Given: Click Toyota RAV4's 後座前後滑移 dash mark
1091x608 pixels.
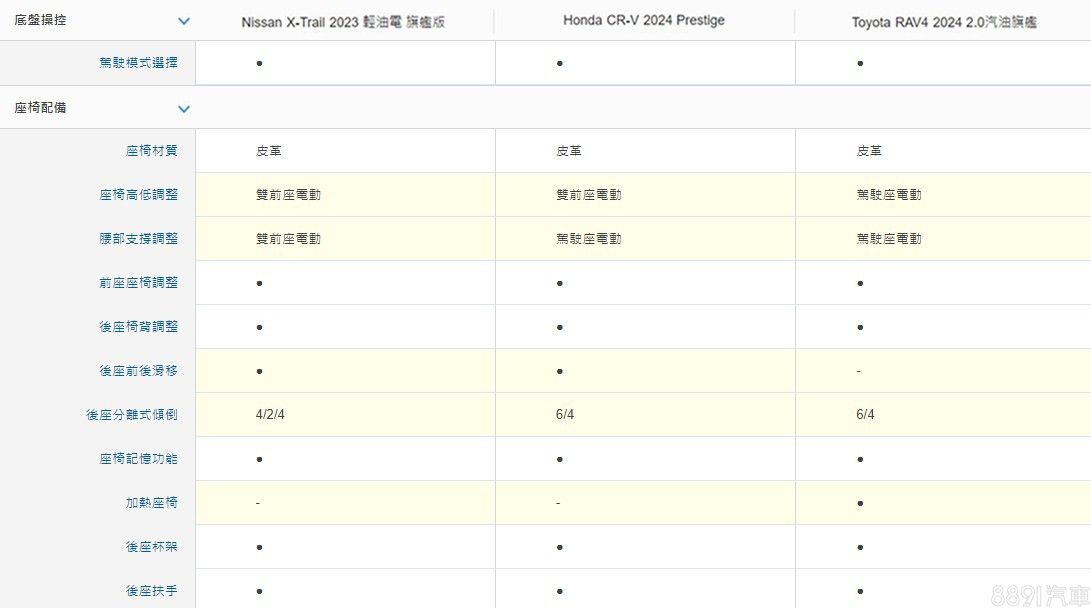Looking at the screenshot, I should (859, 371).
